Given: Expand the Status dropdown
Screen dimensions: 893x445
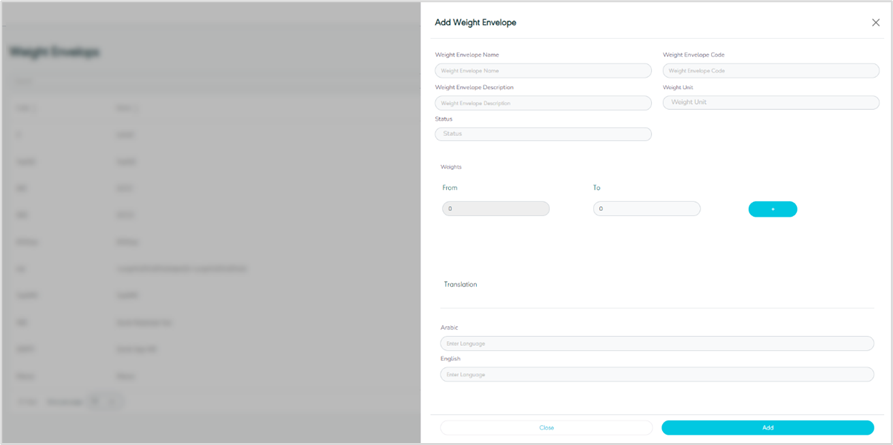Looking at the screenshot, I should point(543,134).
